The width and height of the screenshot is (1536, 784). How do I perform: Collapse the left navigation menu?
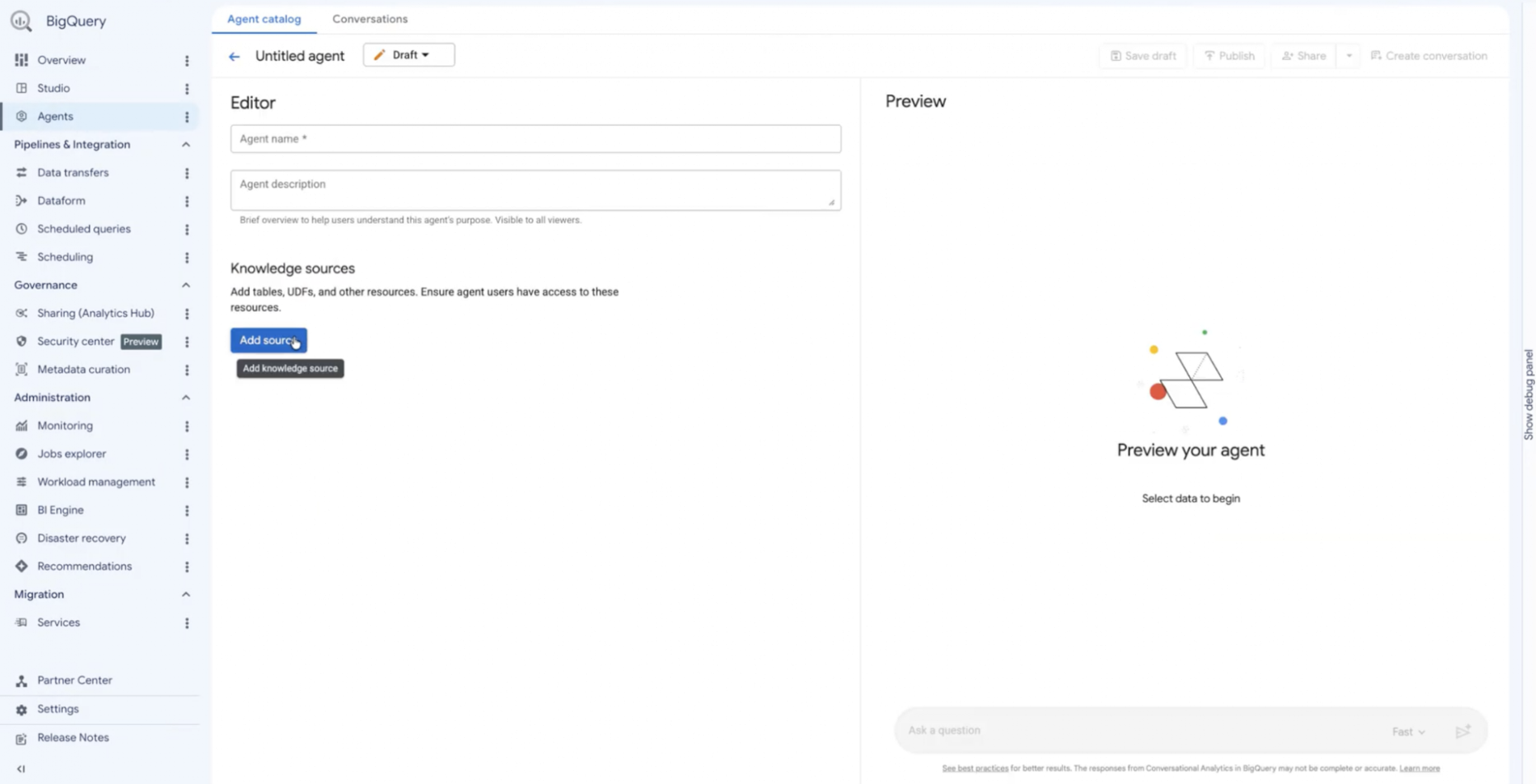(21, 769)
